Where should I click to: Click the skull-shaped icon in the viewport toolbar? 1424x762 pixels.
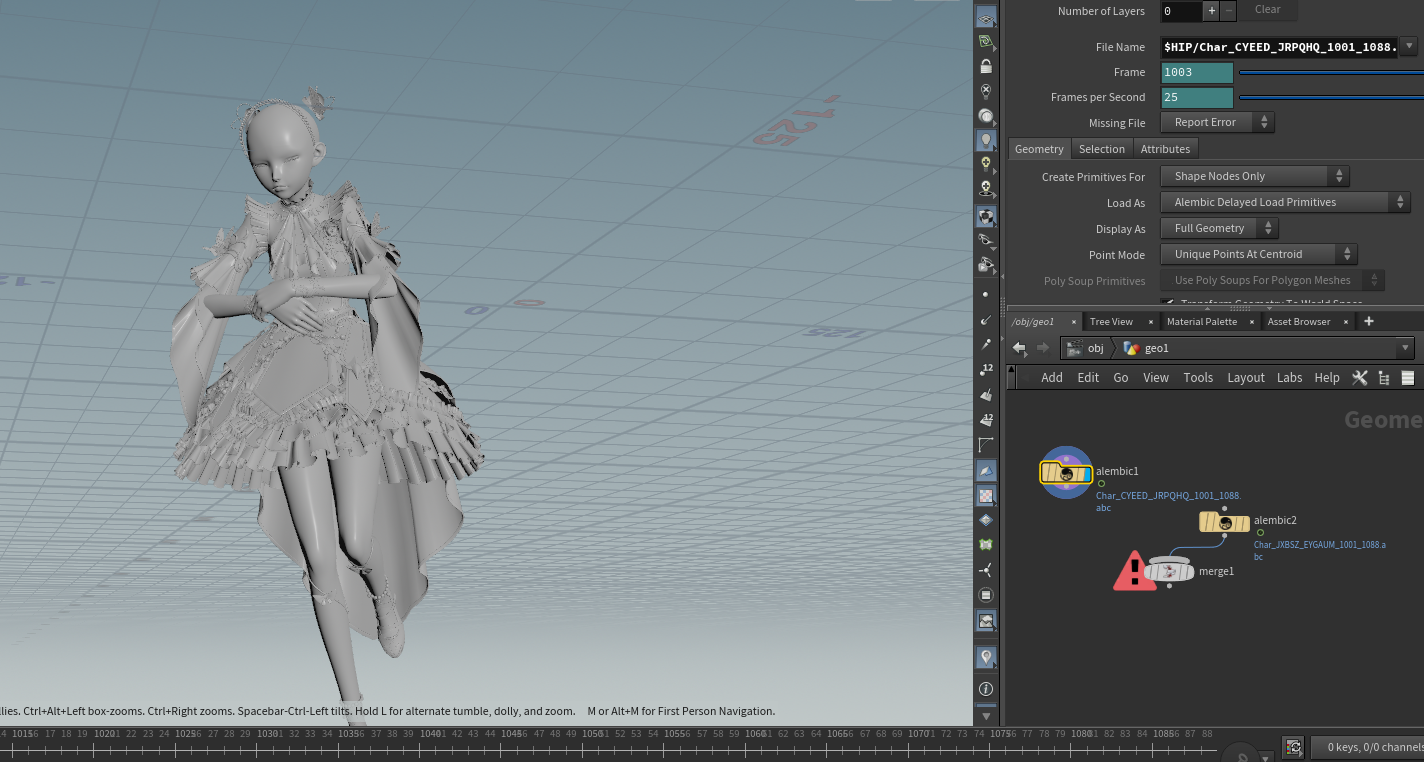986,189
